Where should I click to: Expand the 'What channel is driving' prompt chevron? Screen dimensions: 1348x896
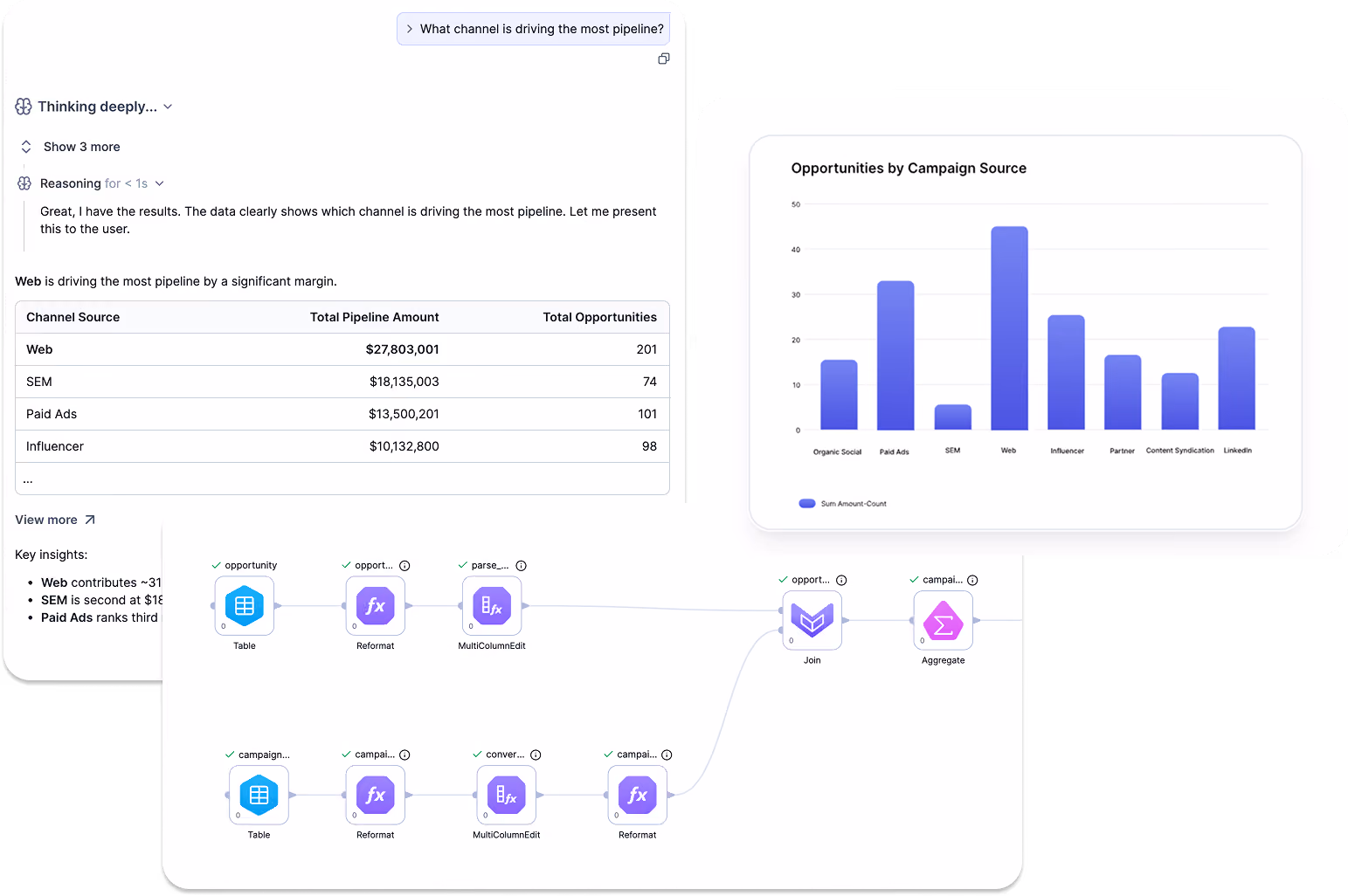[x=409, y=29]
